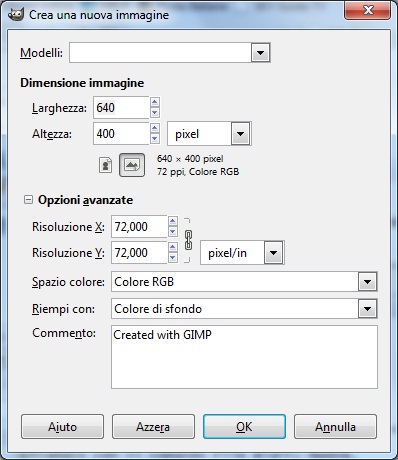Click the Modelli text field

pos(160,53)
